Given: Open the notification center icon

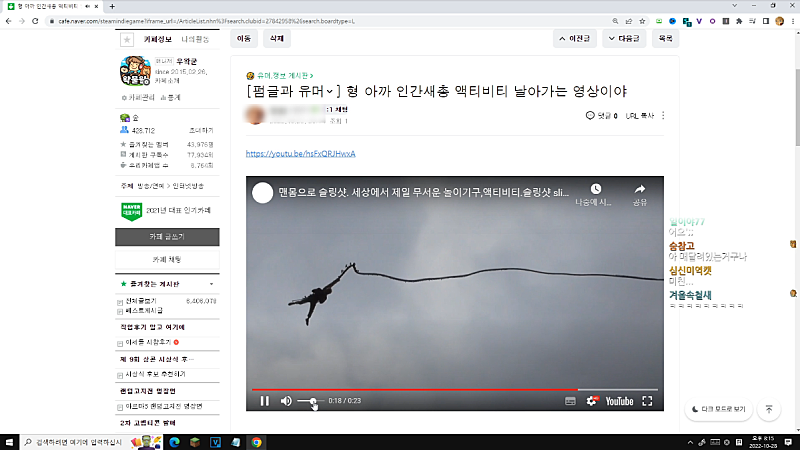Looking at the screenshot, I should pos(788,442).
